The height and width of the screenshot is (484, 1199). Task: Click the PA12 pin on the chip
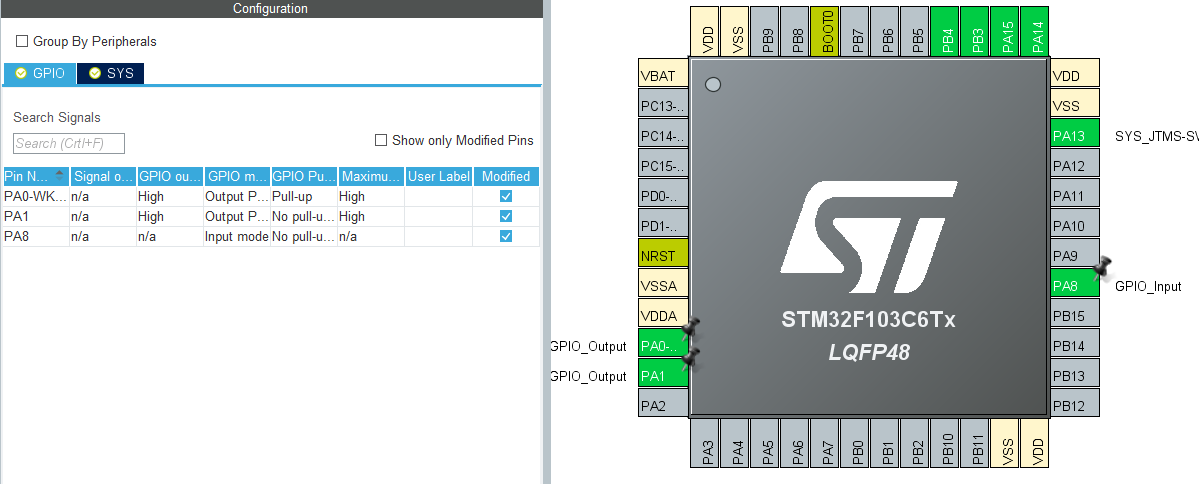1075,165
